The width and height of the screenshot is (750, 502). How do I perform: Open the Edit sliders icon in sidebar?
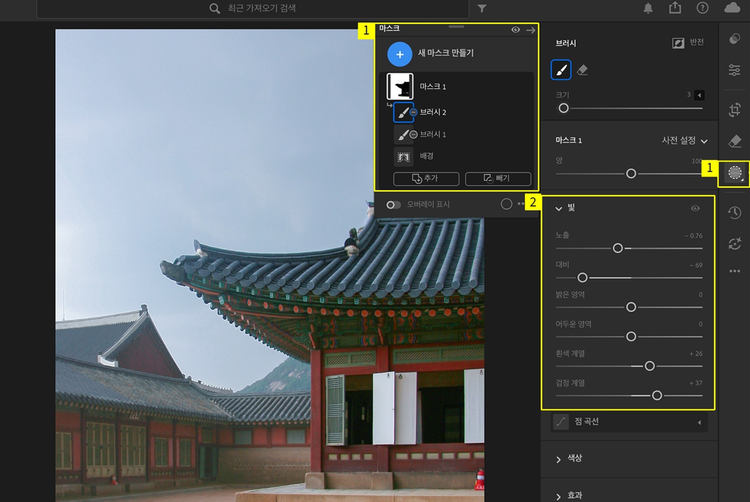pyautogui.click(x=735, y=70)
